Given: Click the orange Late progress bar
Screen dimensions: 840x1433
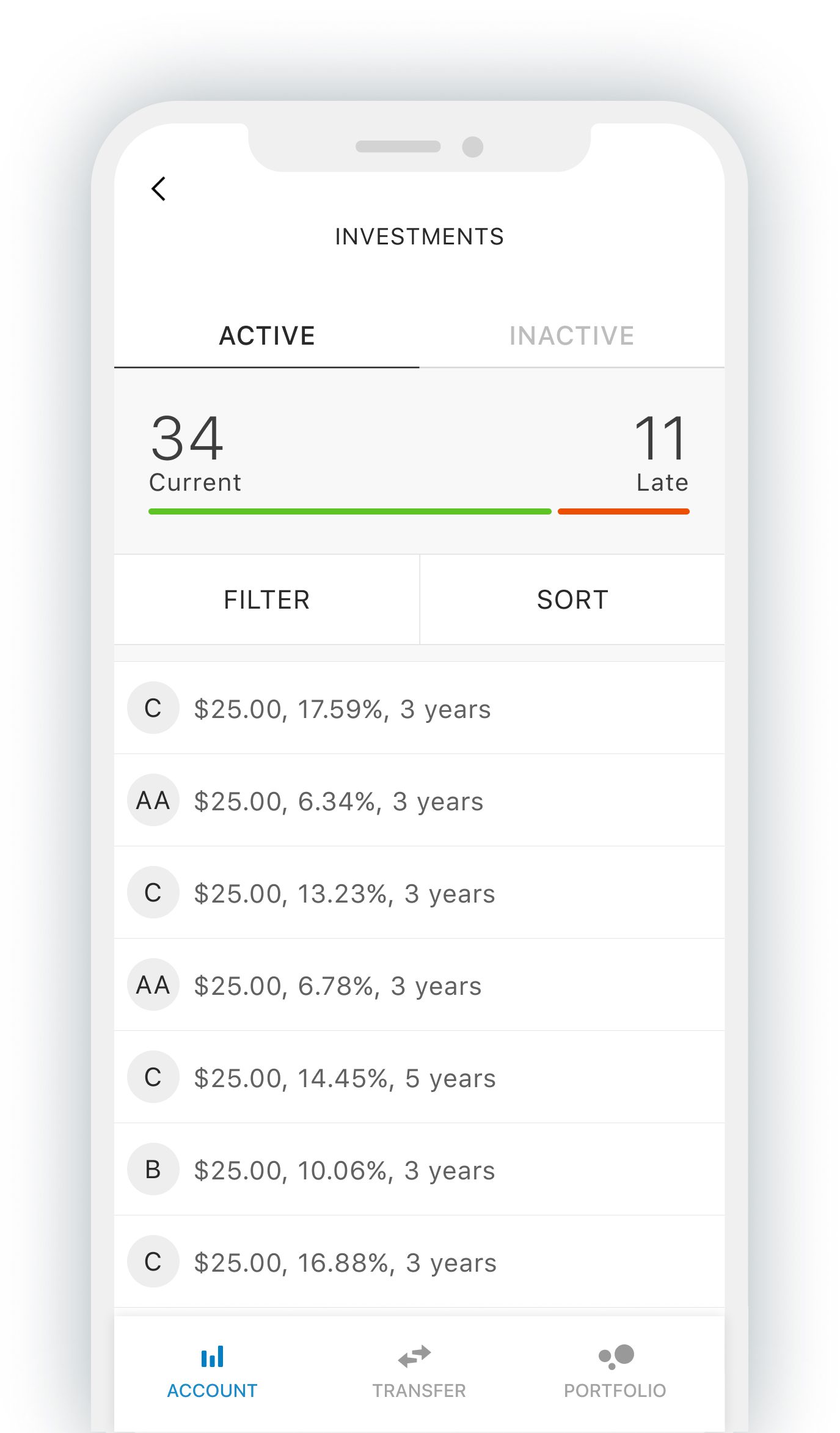Looking at the screenshot, I should [x=624, y=511].
